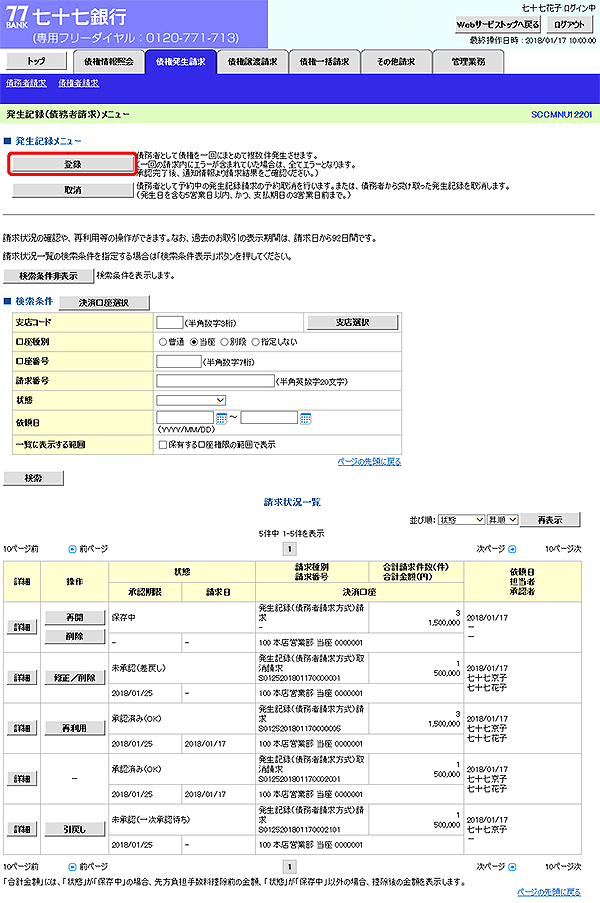The image size is (600, 903).
Task: Select the 指定しない radio option
Action: (256, 342)
